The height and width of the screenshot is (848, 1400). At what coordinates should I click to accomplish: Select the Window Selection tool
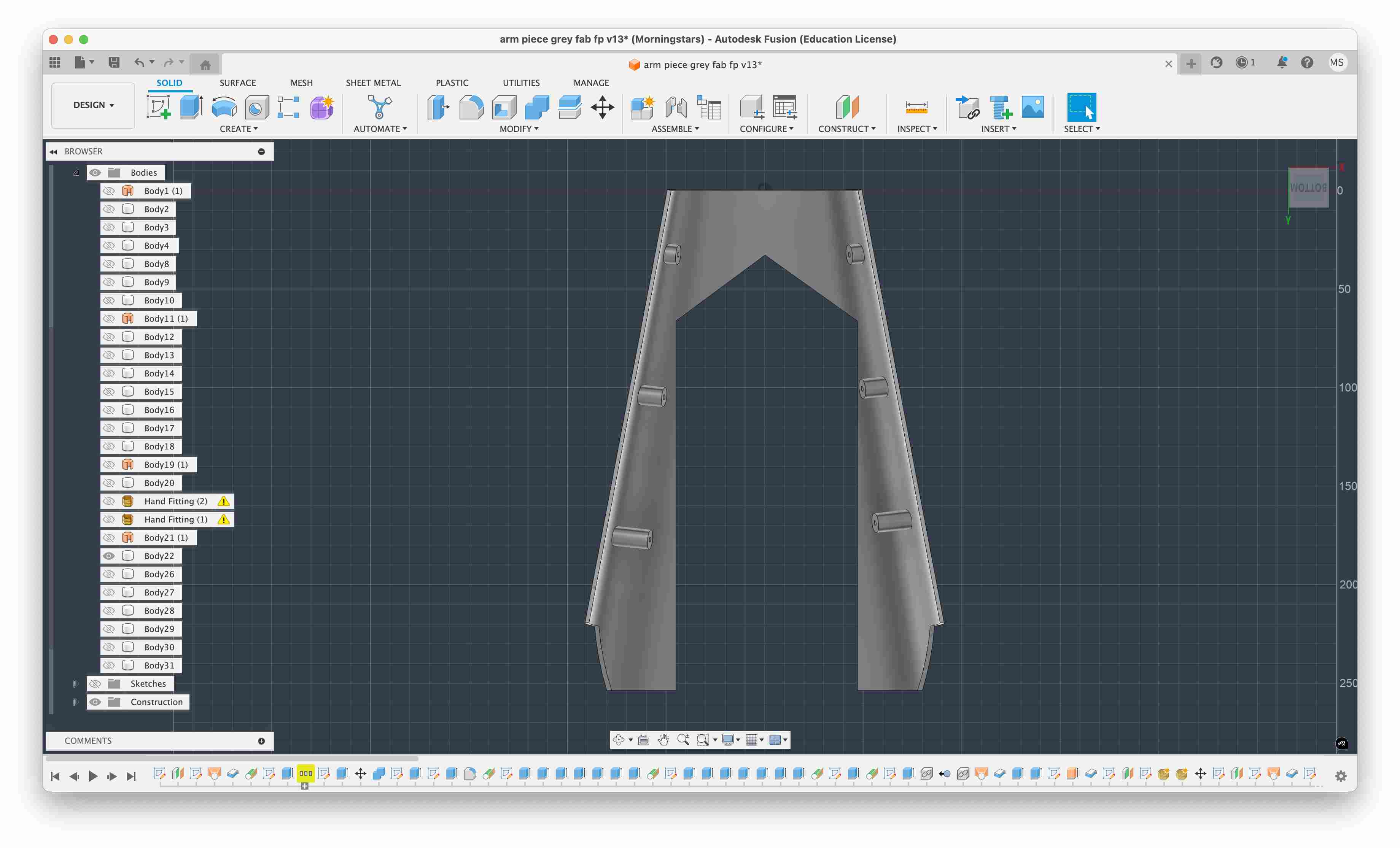tap(1081, 107)
